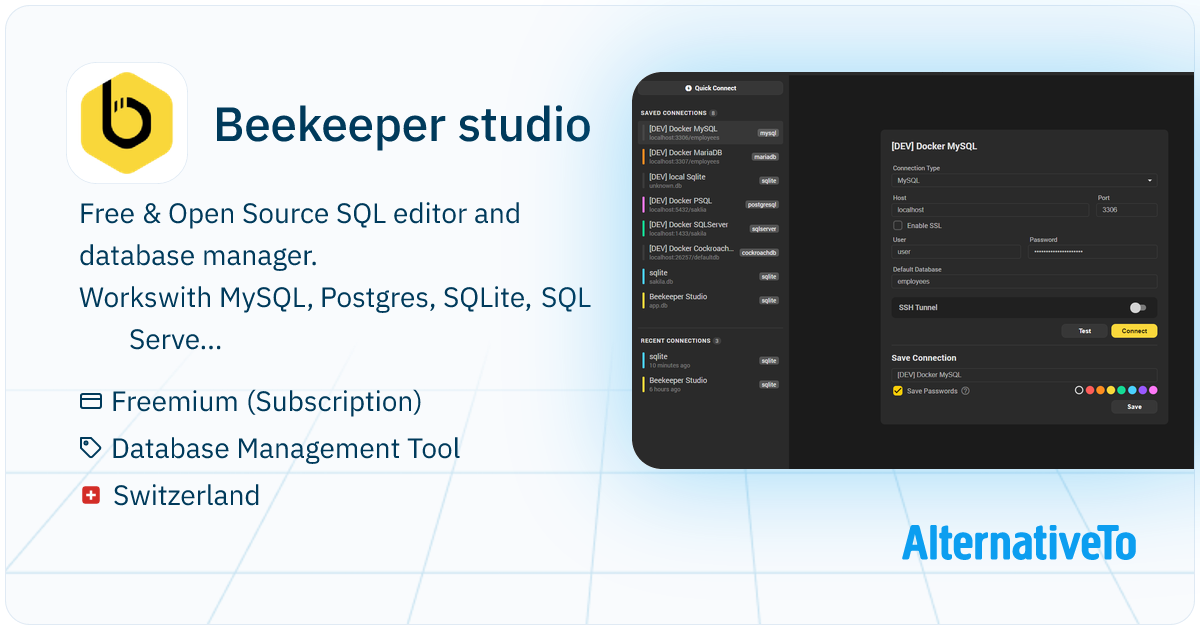This screenshot has width=1200, height=630.
Task: Click the Database Management Tool text
Action: pos(286,448)
